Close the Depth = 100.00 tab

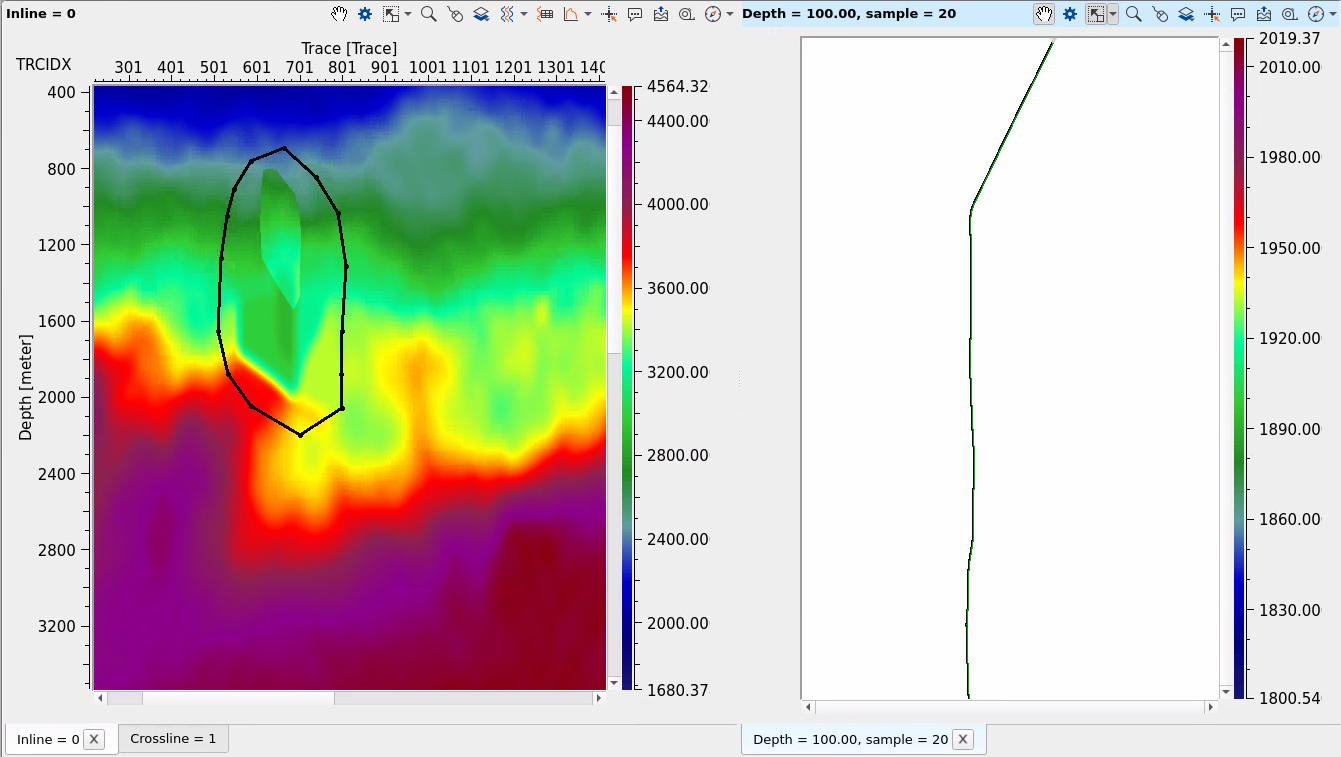[x=962, y=740]
